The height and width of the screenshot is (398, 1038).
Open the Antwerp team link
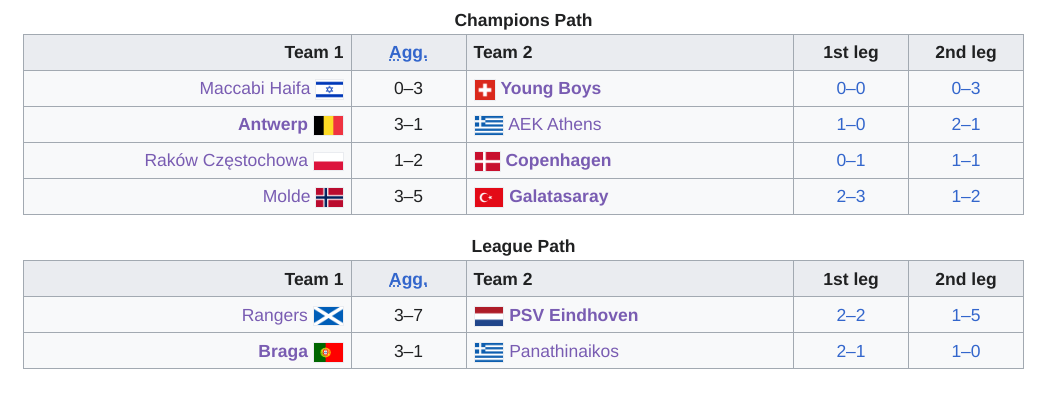click(x=273, y=124)
